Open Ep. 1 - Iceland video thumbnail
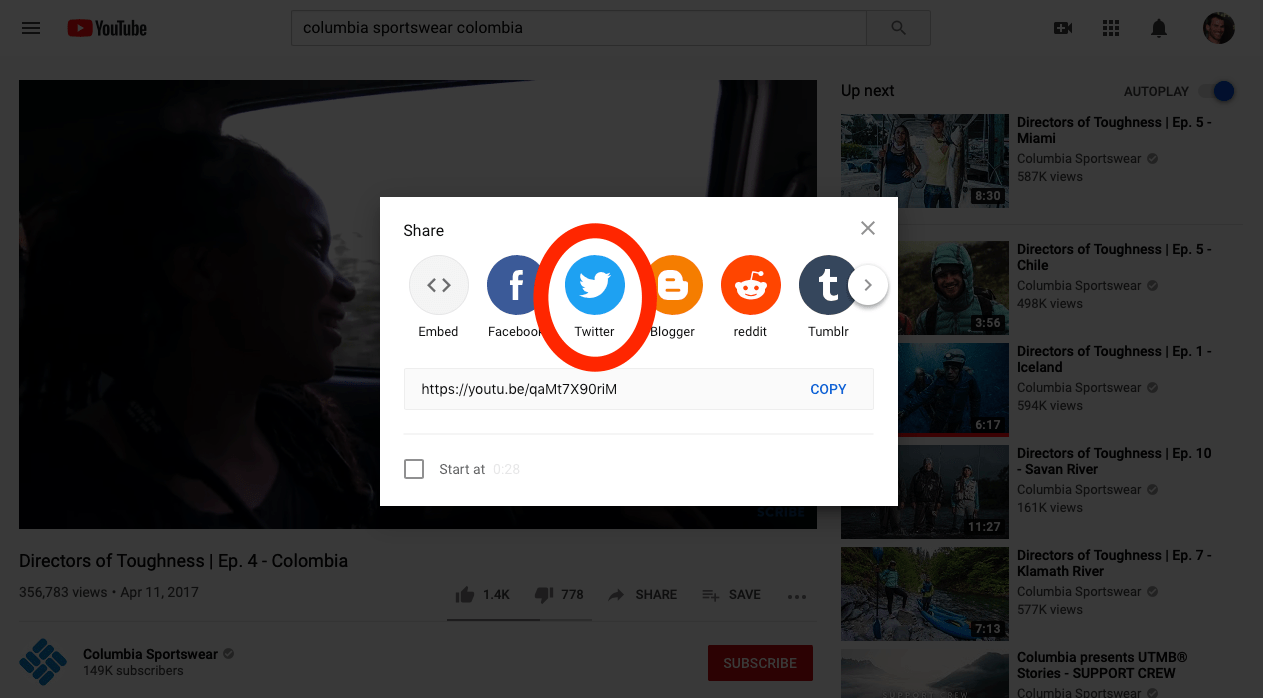The image size is (1263, 698). 925,390
